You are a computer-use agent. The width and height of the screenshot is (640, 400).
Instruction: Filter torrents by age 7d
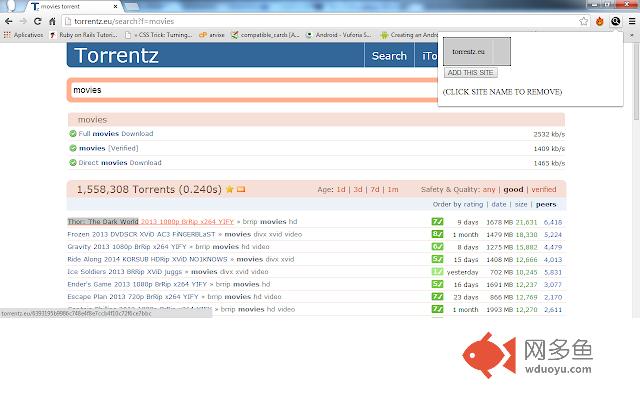pyautogui.click(x=375, y=189)
